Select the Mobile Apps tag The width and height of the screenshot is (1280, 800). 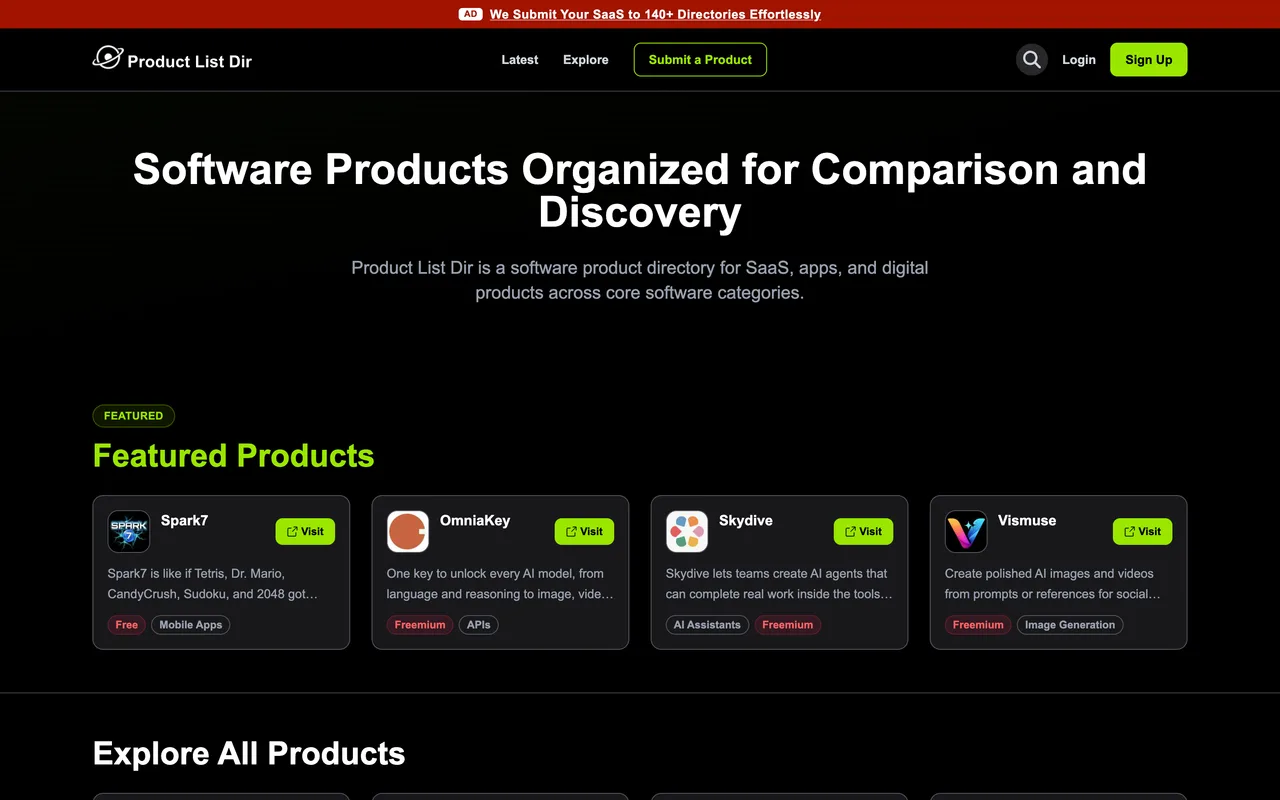pyautogui.click(x=191, y=625)
